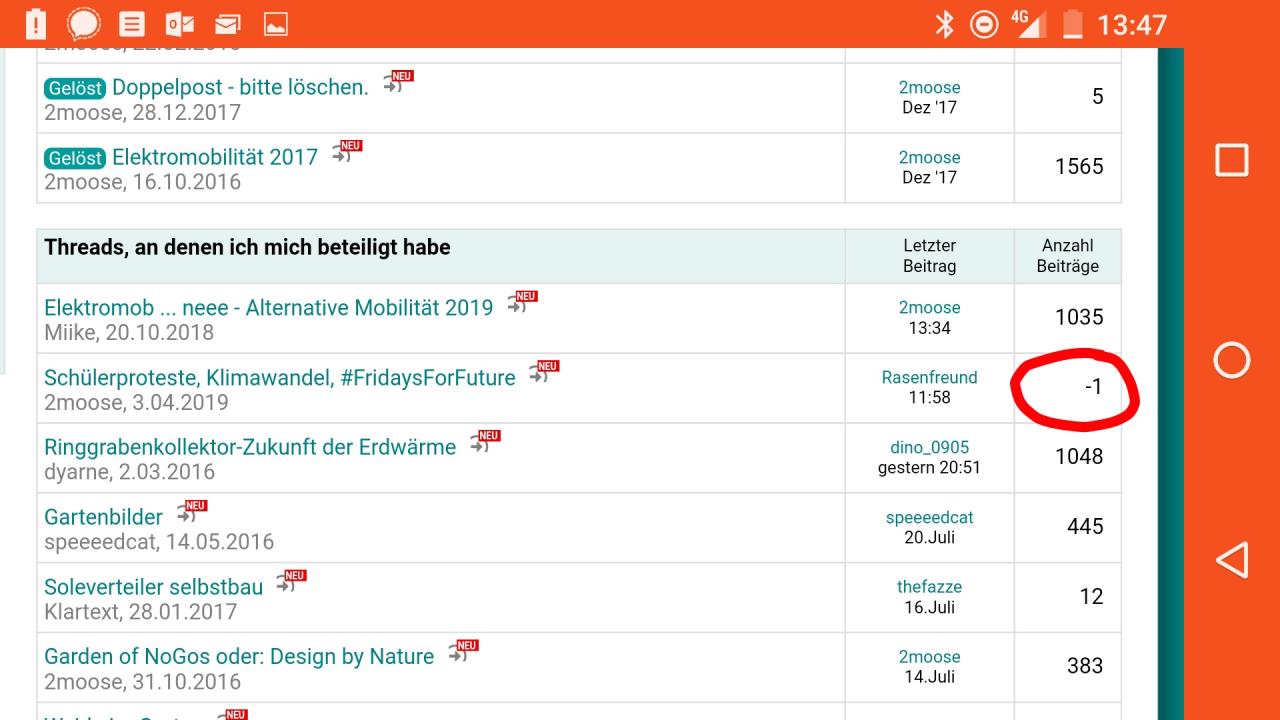The image size is (1280, 720).
Task: Open 2moose profile in Garden of NoGos row
Action: pyautogui.click(x=929, y=657)
